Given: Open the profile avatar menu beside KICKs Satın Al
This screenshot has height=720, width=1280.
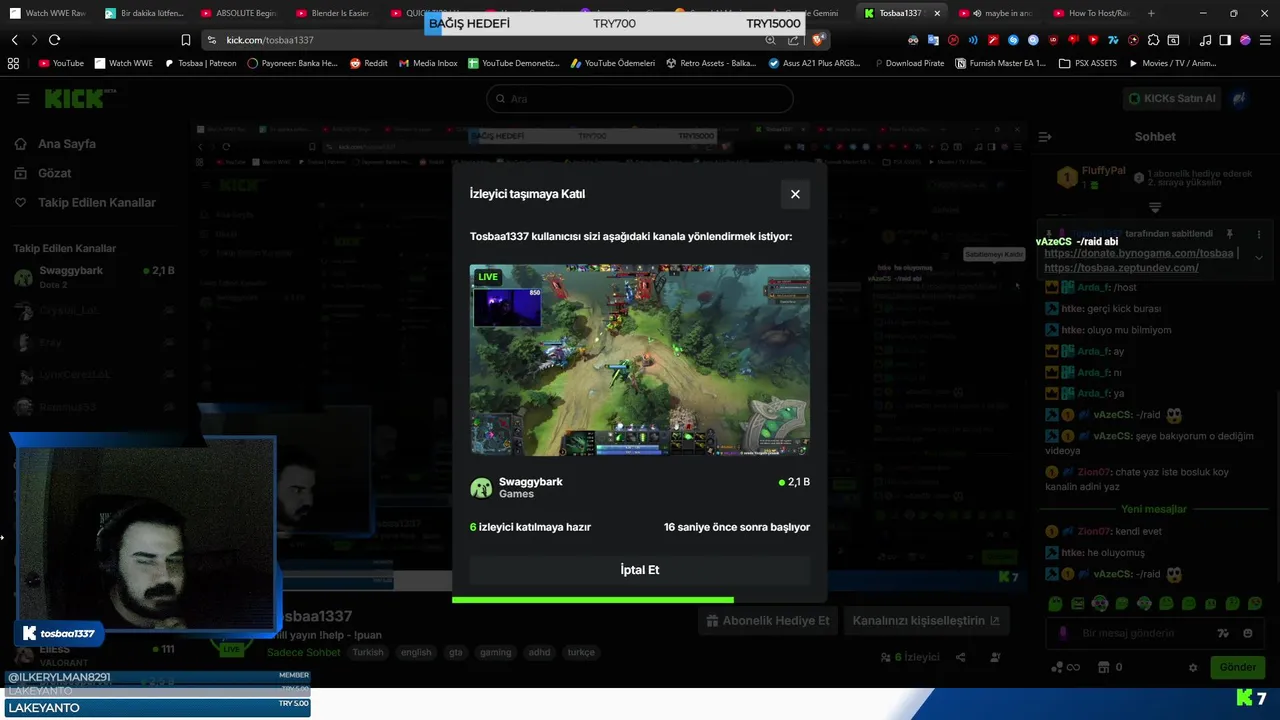Looking at the screenshot, I should (1239, 99).
